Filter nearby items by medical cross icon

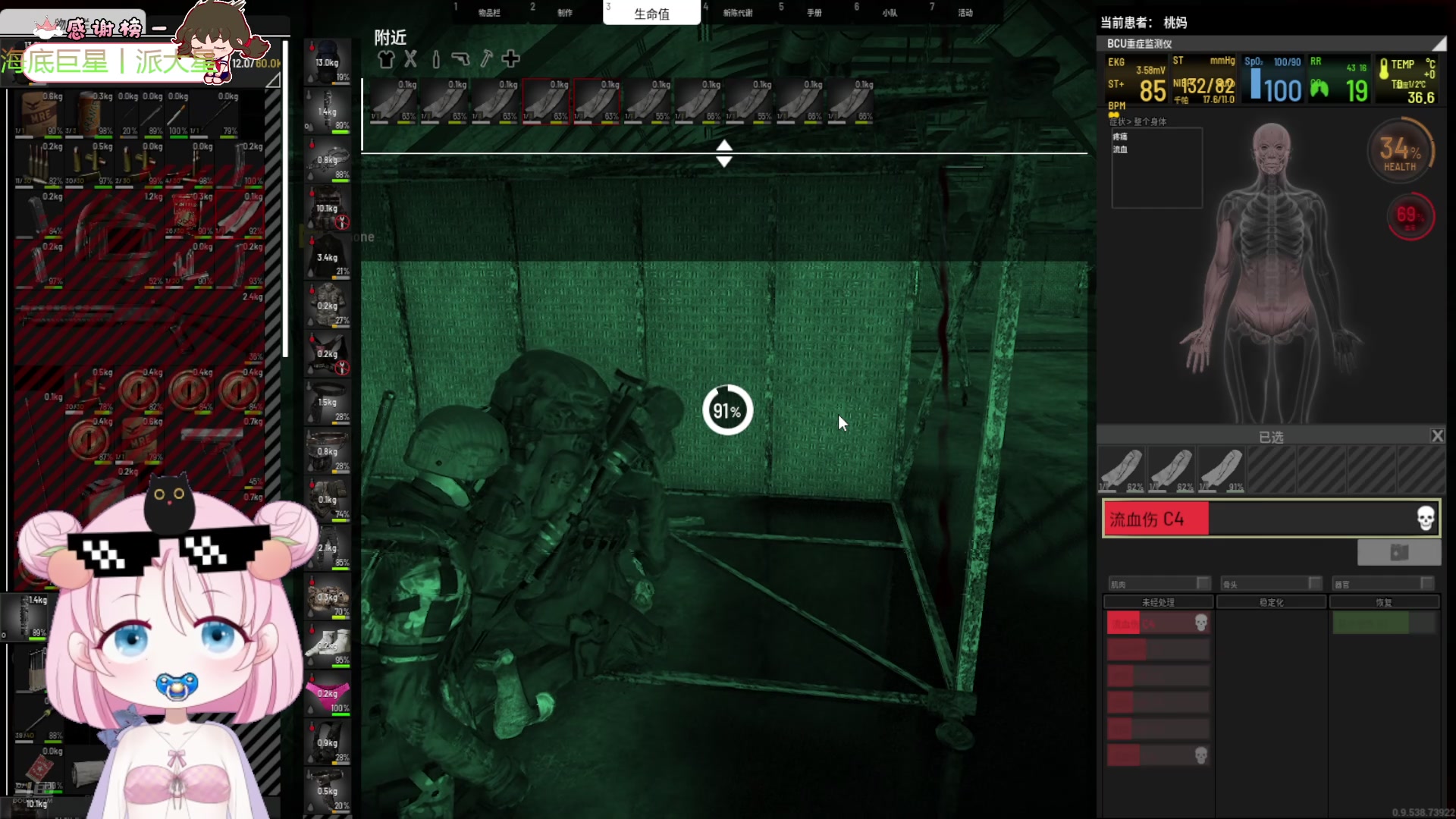(x=511, y=58)
